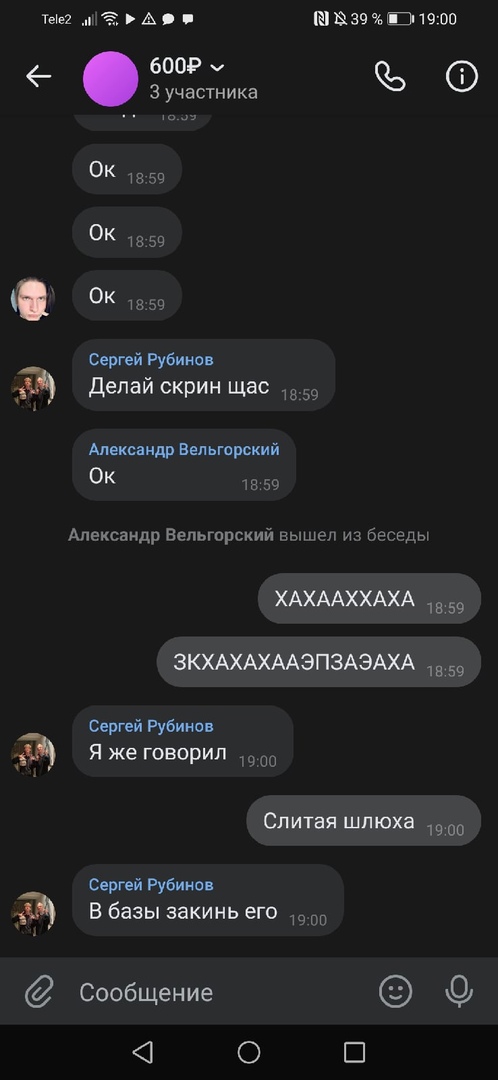The image size is (498, 1080).
Task: Open avatar next to 'Я же говорил' message
Action: [33, 754]
